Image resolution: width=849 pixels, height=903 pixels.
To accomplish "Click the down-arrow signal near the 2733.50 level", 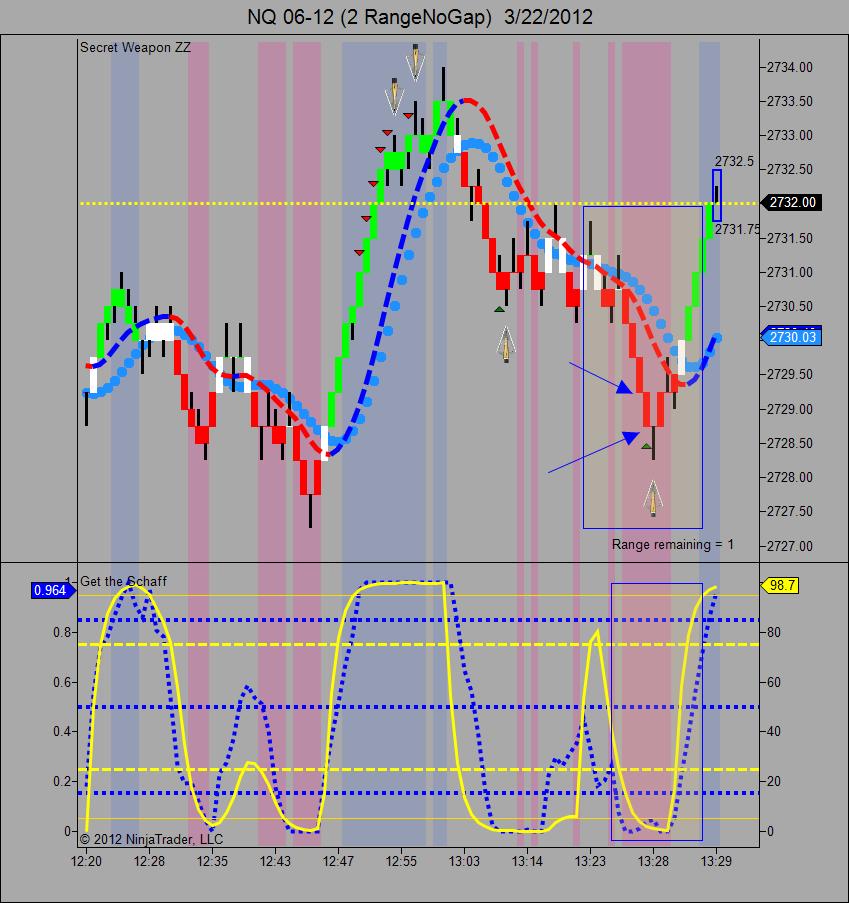I will point(395,96).
